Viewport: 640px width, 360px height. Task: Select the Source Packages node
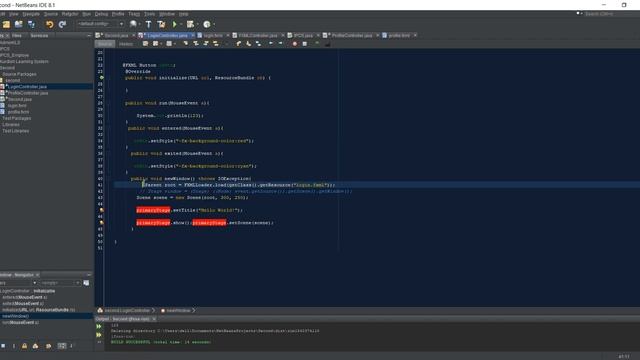pyautogui.click(x=19, y=74)
